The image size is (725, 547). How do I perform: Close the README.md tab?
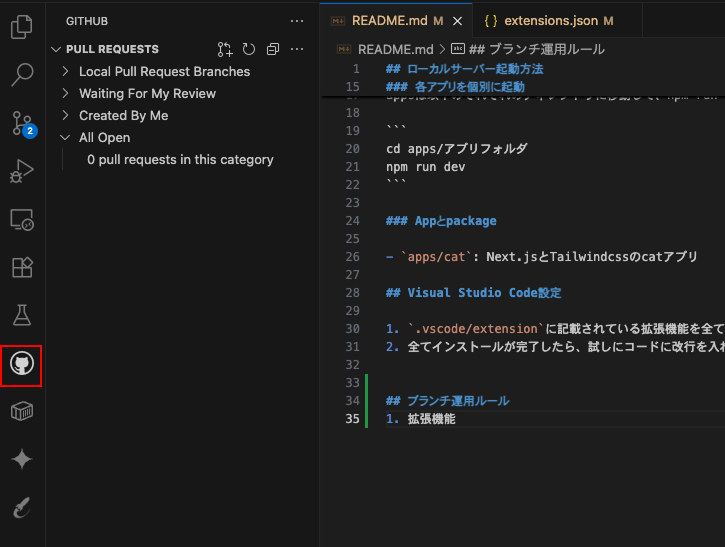[x=457, y=21]
